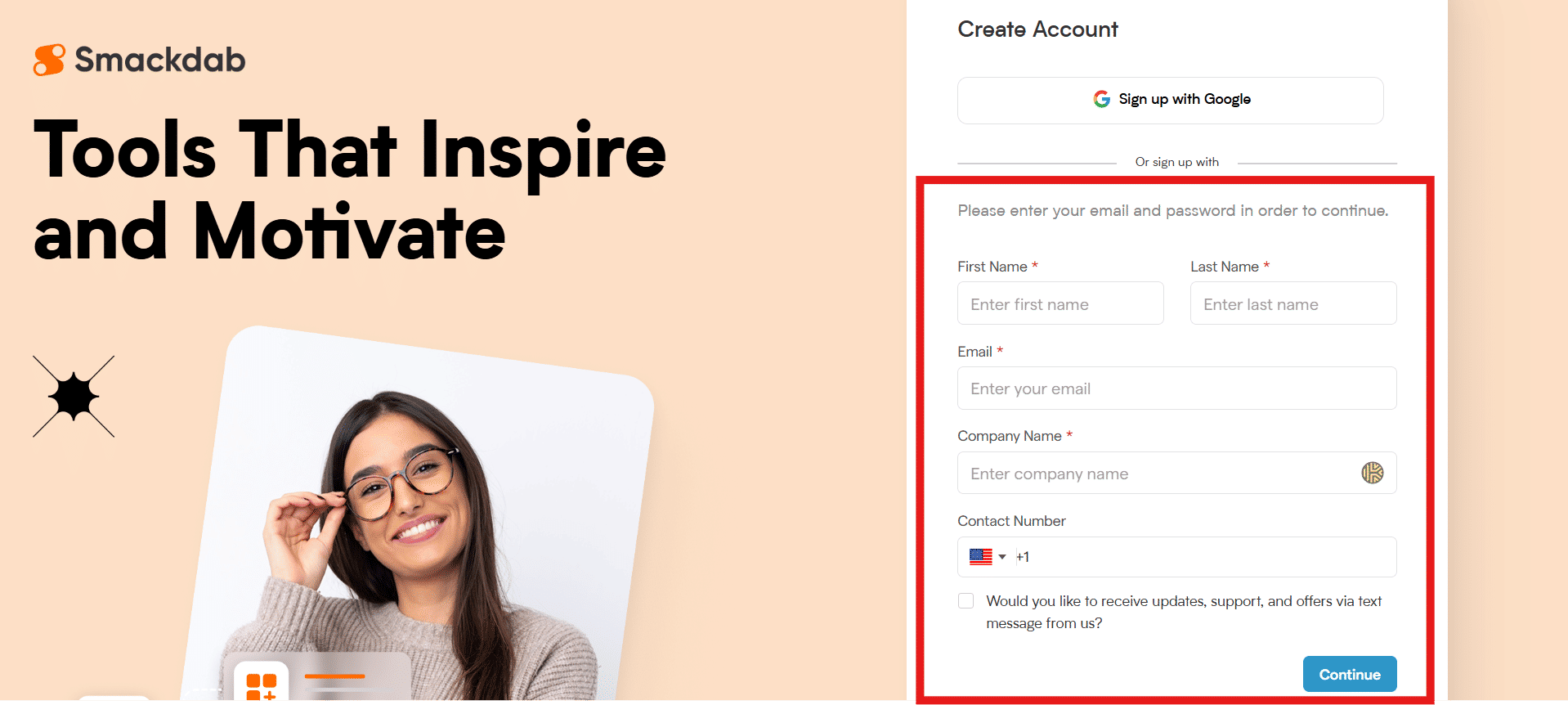Viewport: 1568px width, 705px height.
Task: Click the Google G logo icon
Action: 1102,99
